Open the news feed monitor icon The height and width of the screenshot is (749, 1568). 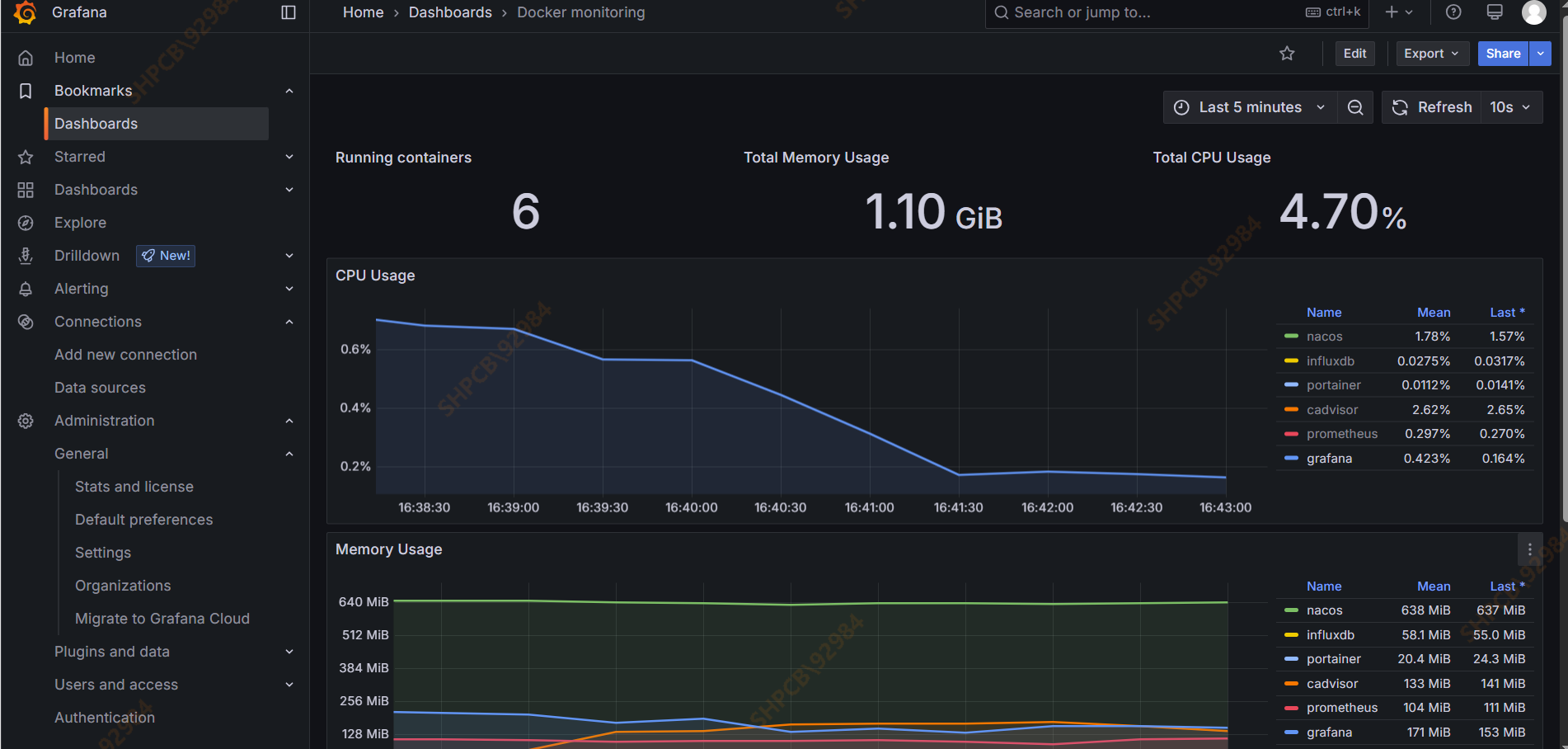tap(1495, 12)
